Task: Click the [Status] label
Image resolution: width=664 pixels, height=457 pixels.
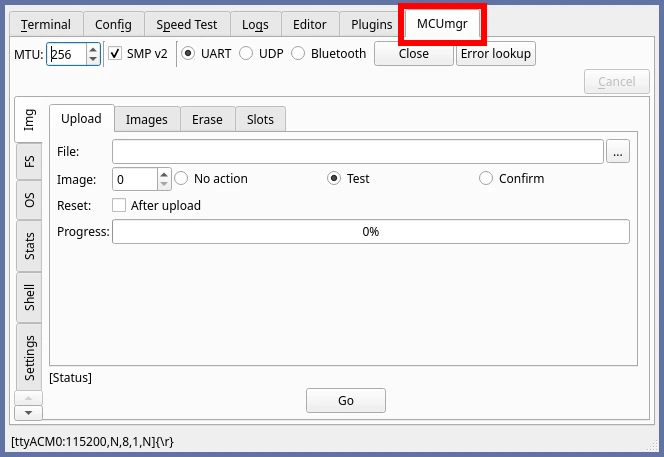Action: (x=70, y=377)
